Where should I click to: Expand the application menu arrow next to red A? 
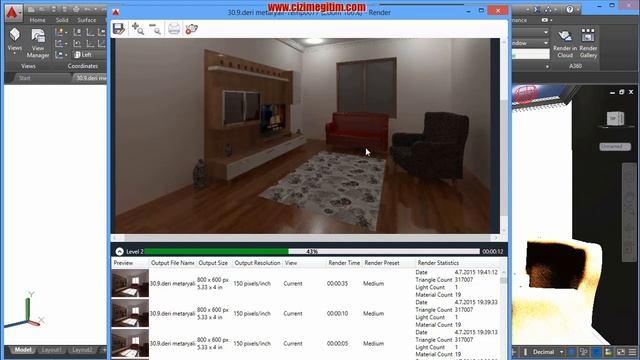(20, 13)
